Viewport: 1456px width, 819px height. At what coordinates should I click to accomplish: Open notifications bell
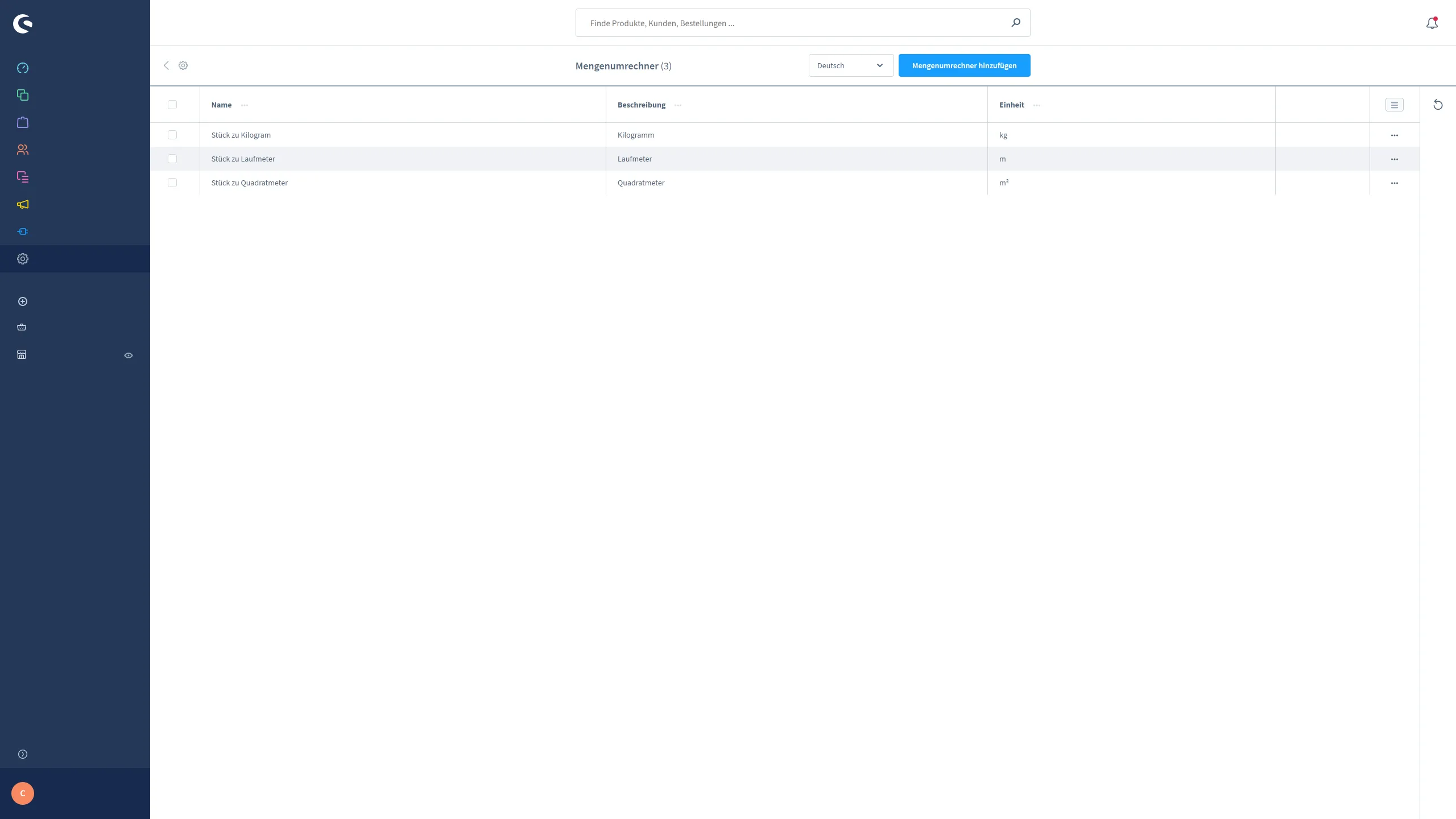click(x=1432, y=23)
